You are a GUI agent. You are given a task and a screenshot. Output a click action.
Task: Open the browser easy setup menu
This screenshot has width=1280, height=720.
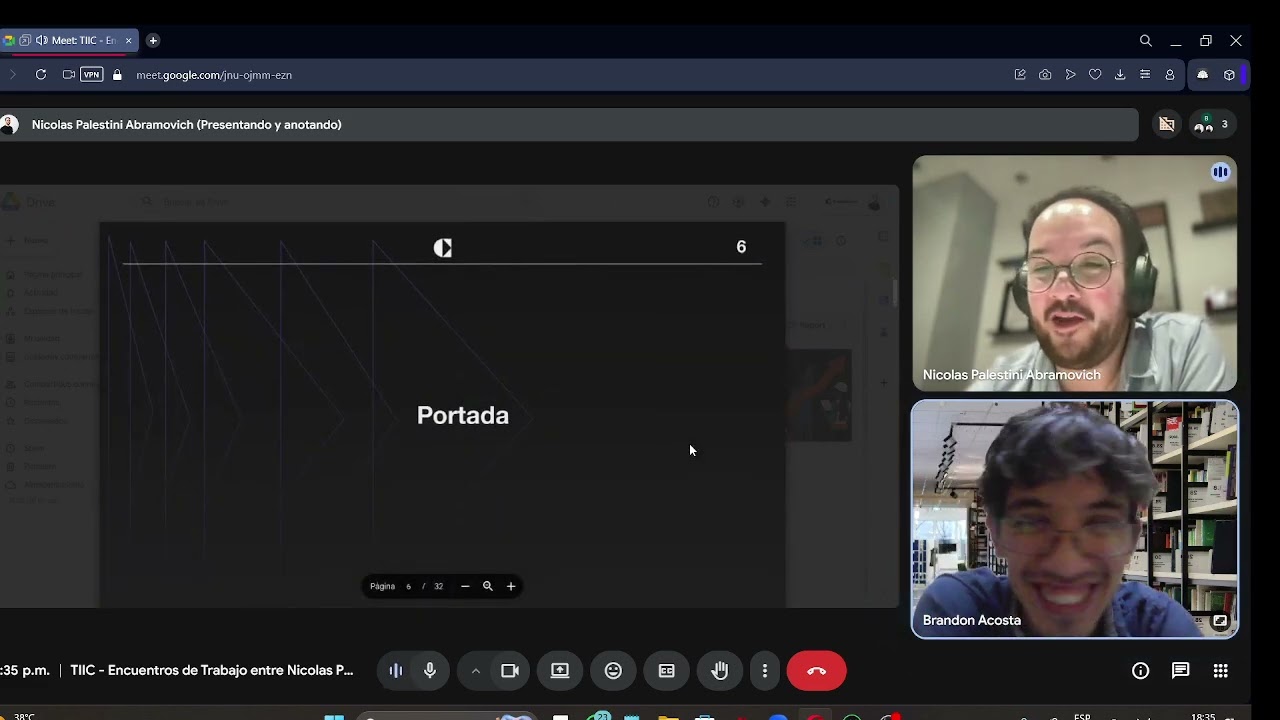(x=1145, y=75)
